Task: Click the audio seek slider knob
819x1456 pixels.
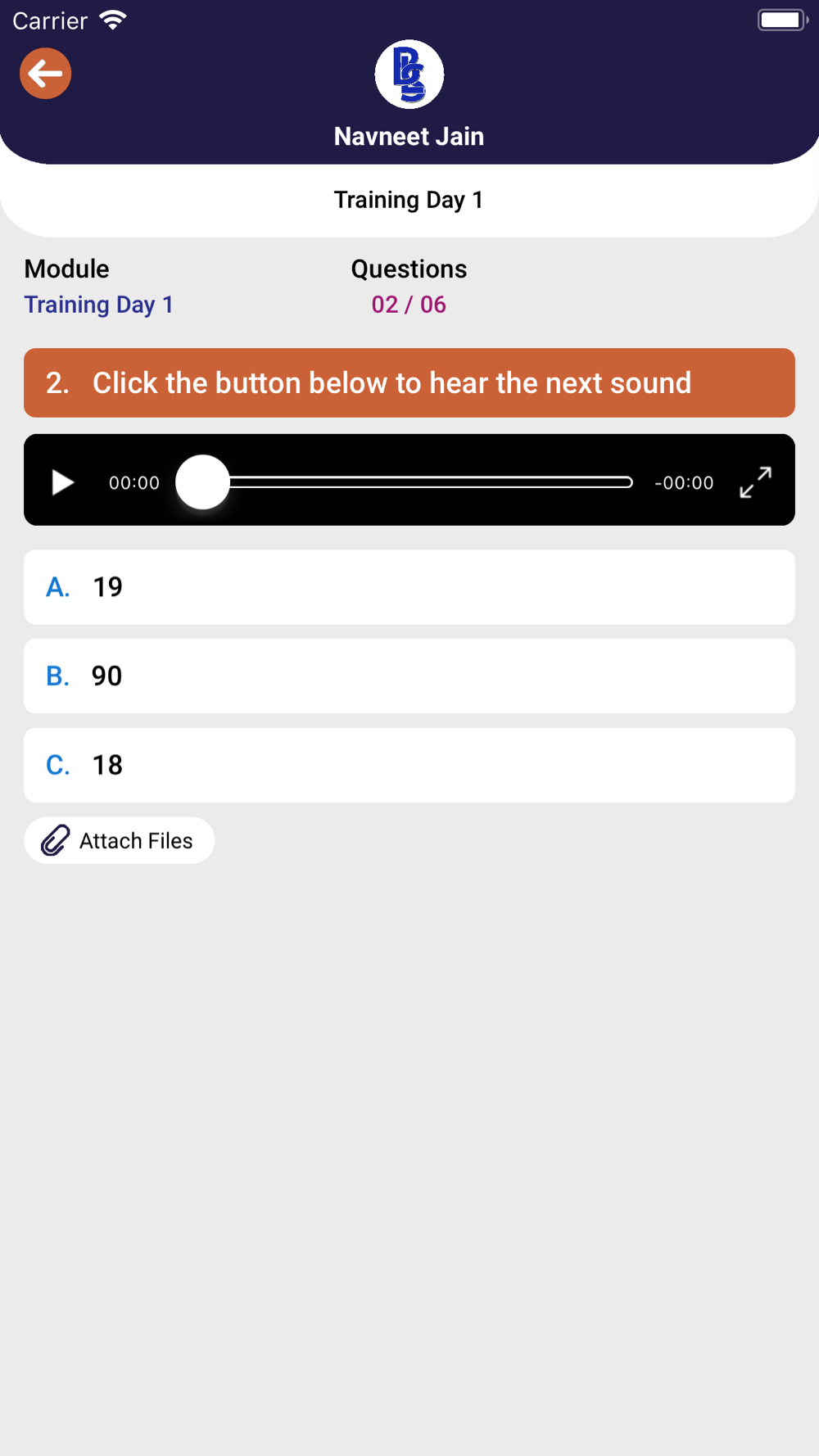Action: 203,482
